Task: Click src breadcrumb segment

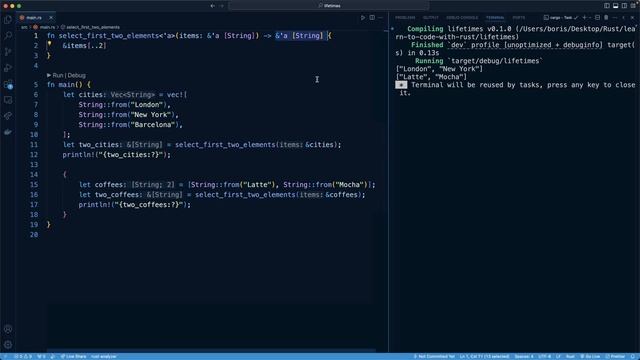Action: pos(24,27)
